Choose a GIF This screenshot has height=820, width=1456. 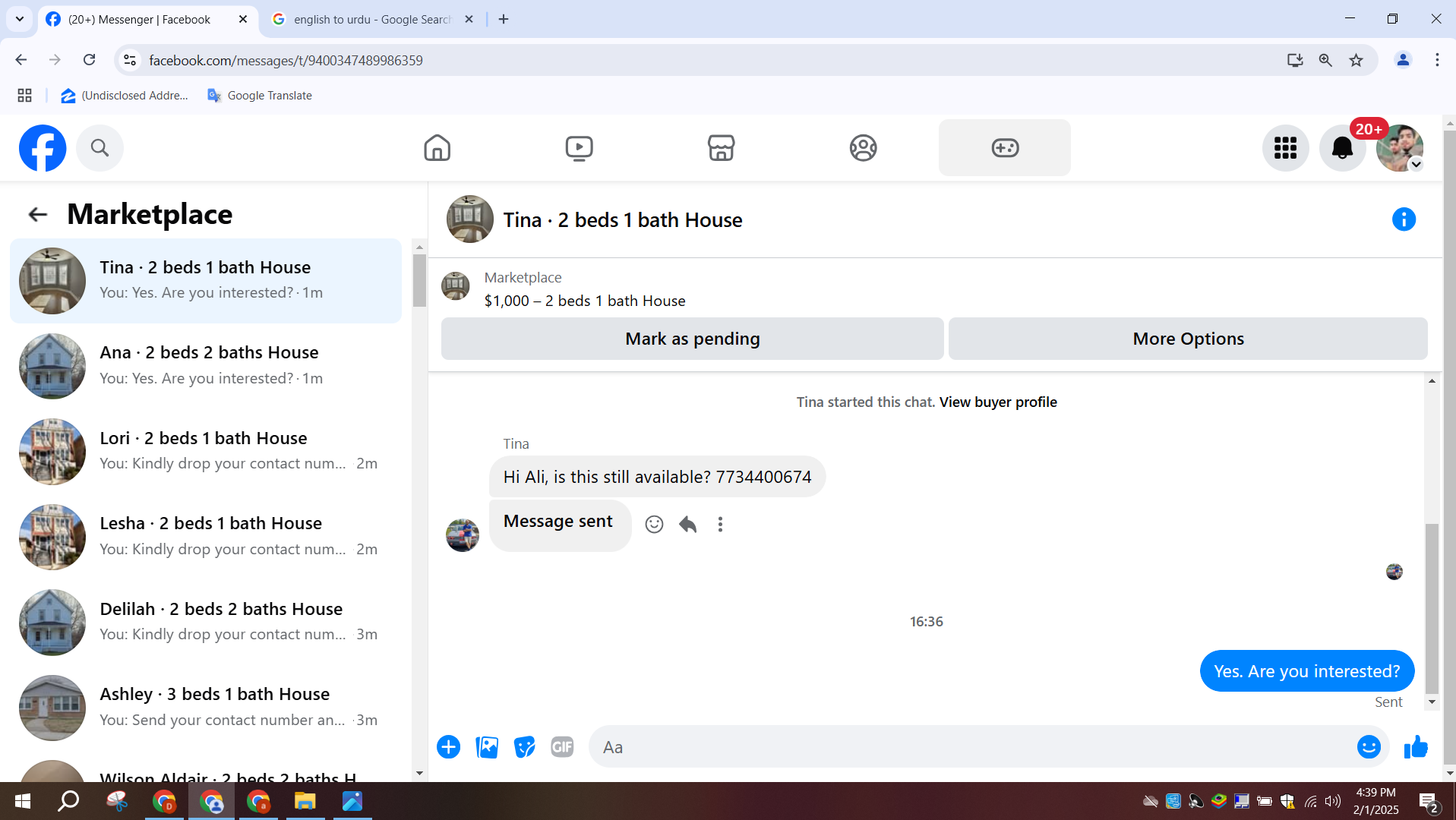[x=562, y=747]
